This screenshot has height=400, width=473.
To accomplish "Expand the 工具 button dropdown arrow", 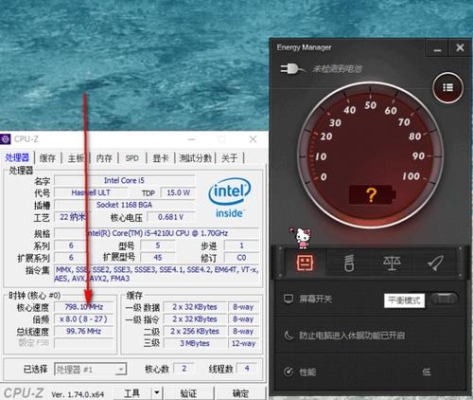I will [157, 393].
